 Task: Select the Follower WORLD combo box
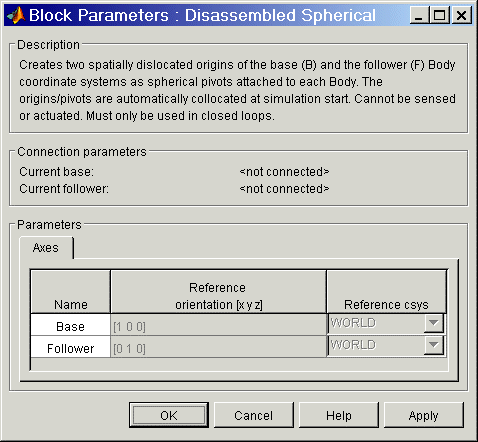pyautogui.click(x=386, y=345)
